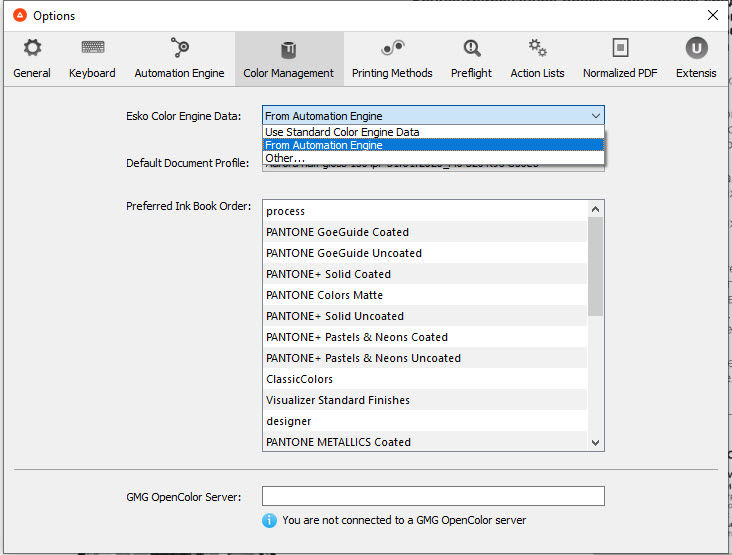Open the Preflight magnifier icon
732x555 pixels.
pos(472,48)
